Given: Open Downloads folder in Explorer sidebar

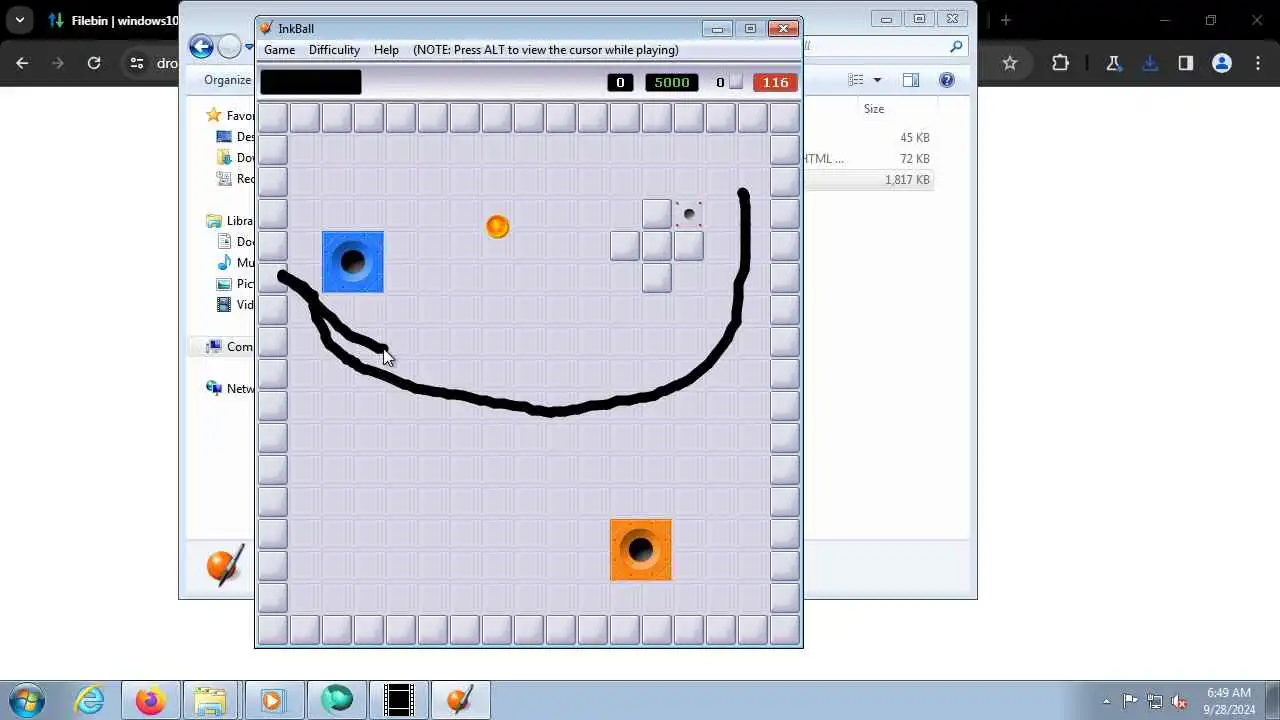Looking at the screenshot, I should pyautogui.click(x=236, y=158).
